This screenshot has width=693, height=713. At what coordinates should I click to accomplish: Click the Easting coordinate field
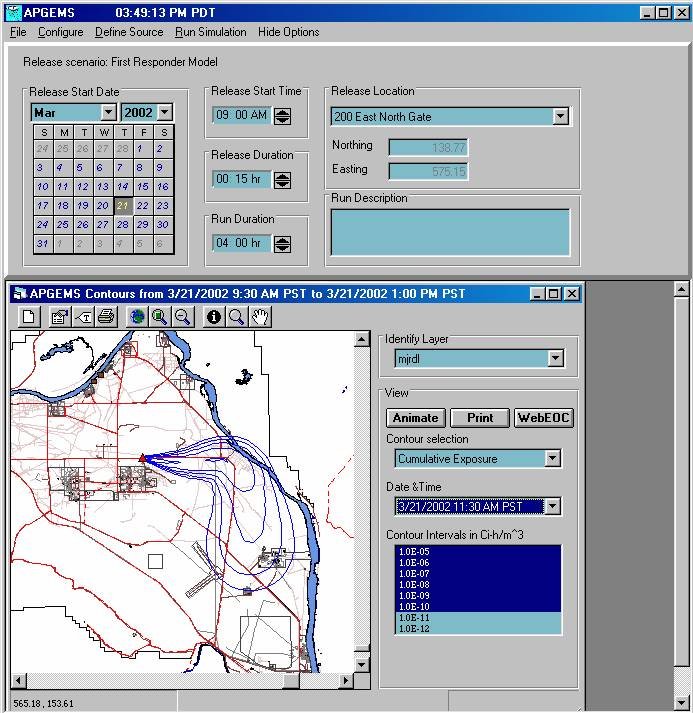pyautogui.click(x=428, y=171)
